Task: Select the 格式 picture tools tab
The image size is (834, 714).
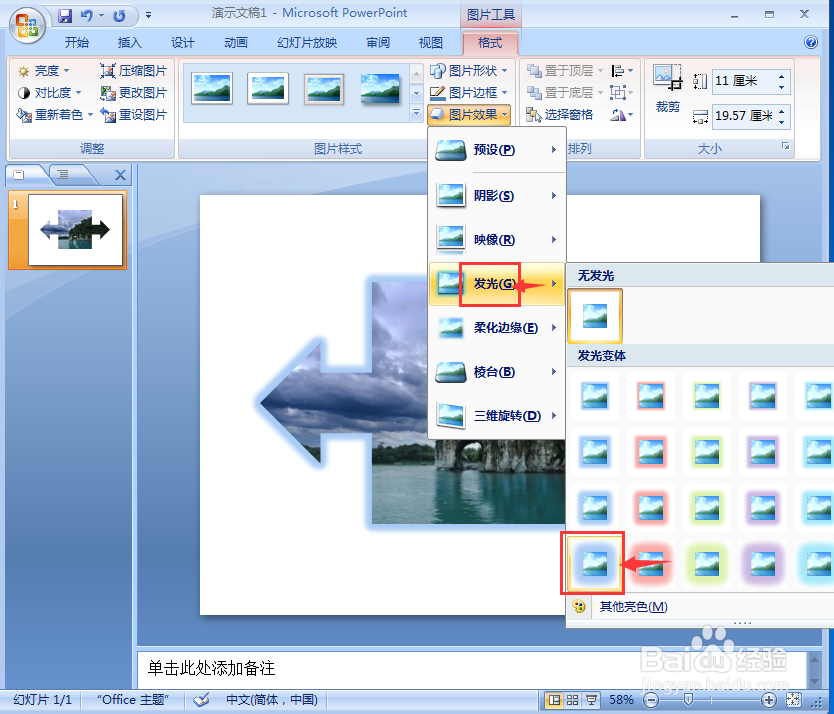Action: pos(490,43)
